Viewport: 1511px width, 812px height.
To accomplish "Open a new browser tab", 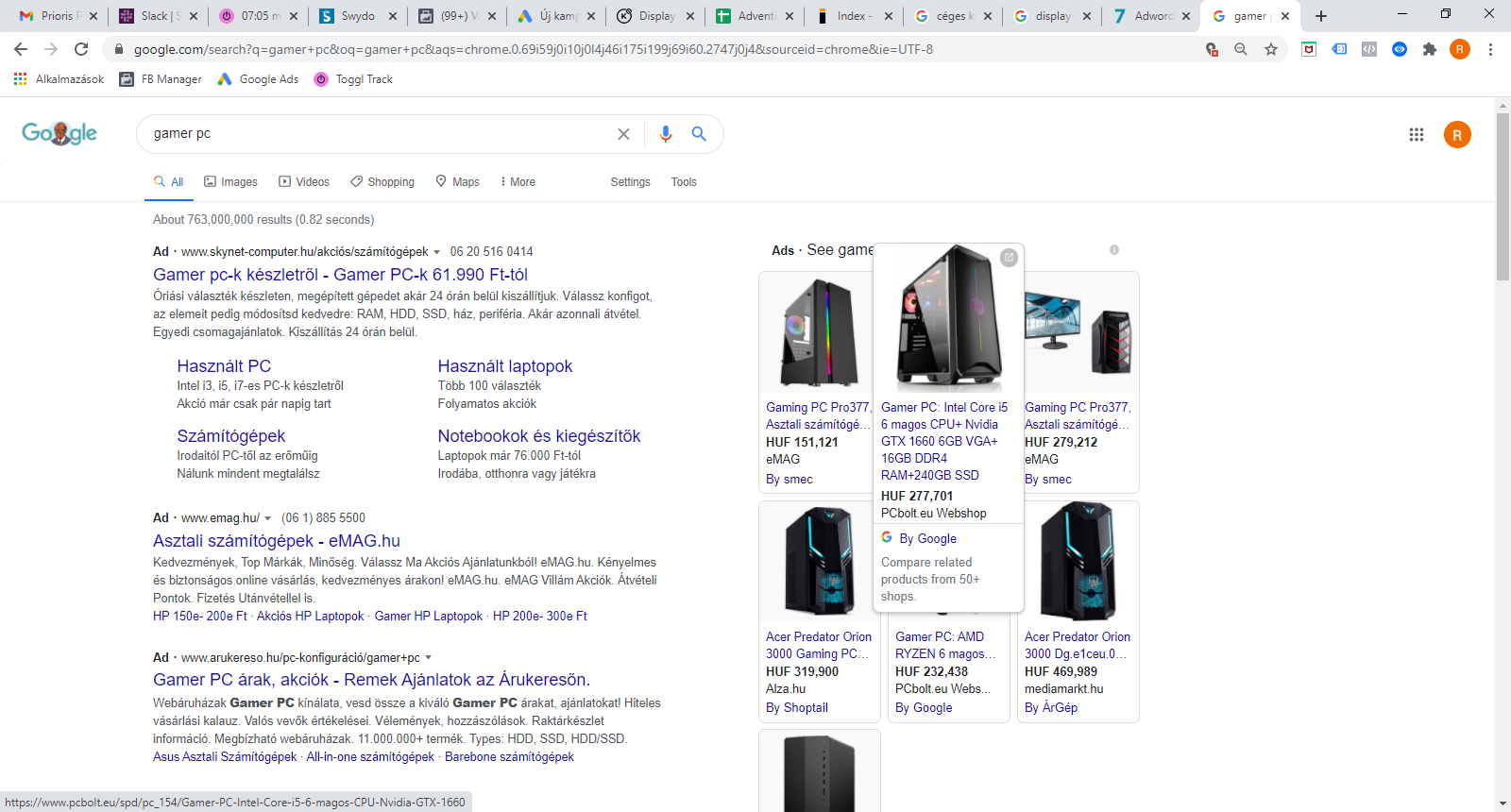I will (1321, 16).
